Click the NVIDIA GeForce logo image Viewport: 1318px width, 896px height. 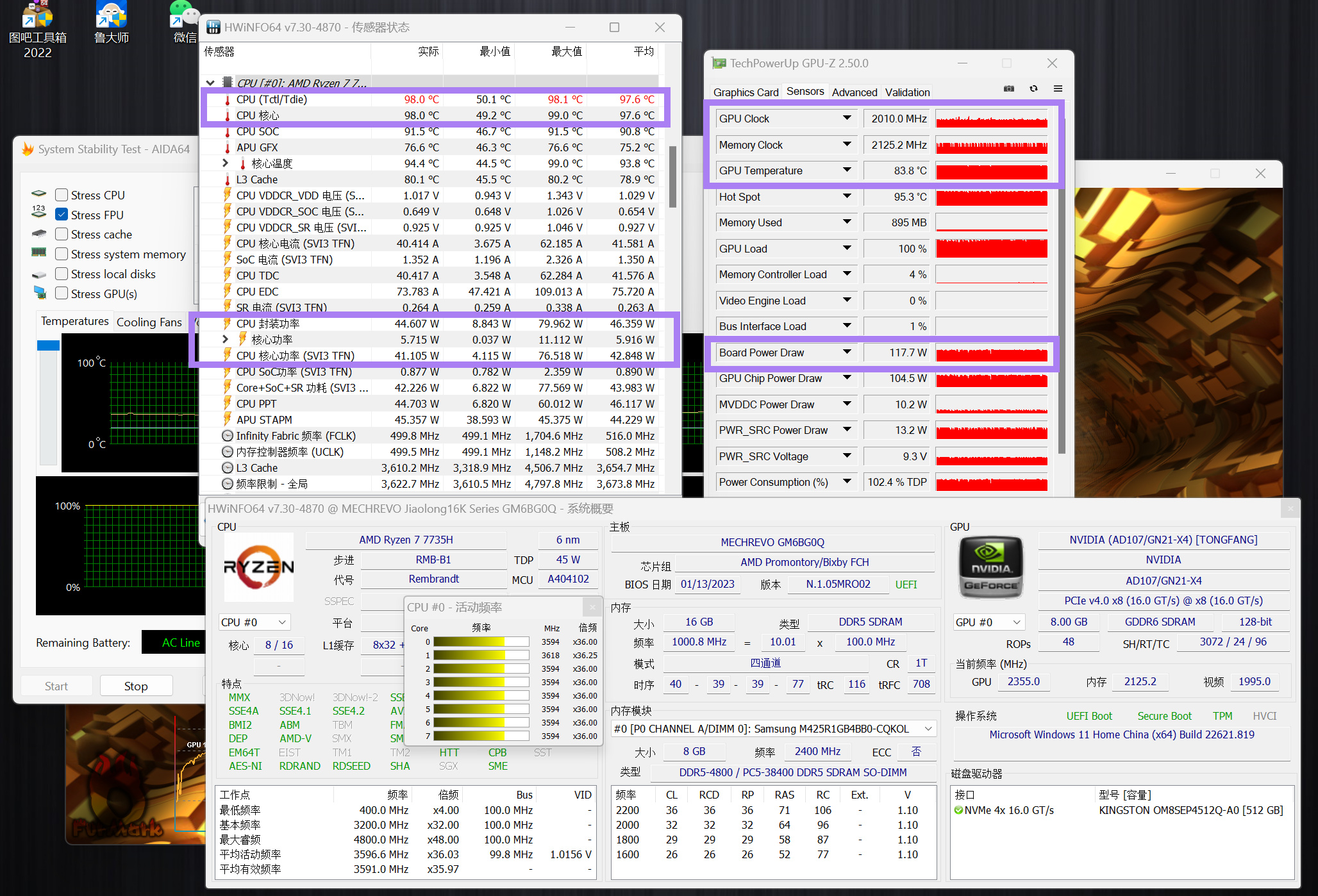[990, 567]
